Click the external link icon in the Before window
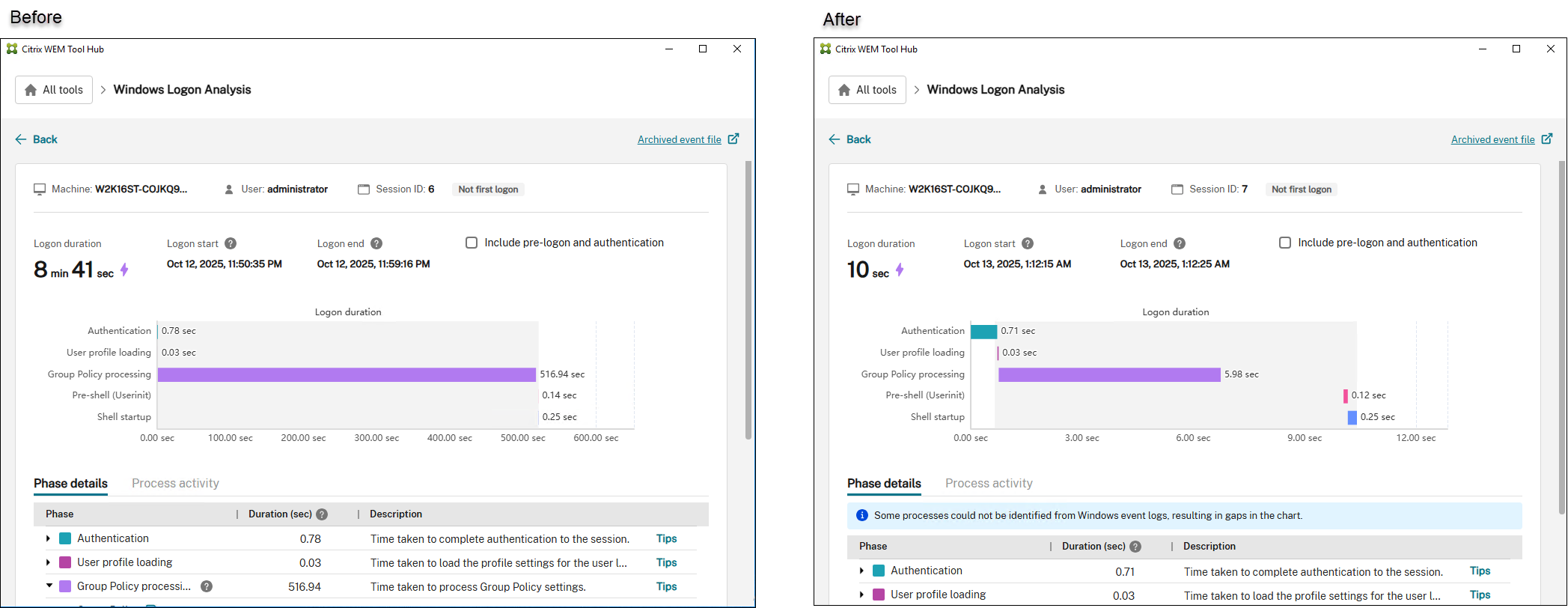 733,139
